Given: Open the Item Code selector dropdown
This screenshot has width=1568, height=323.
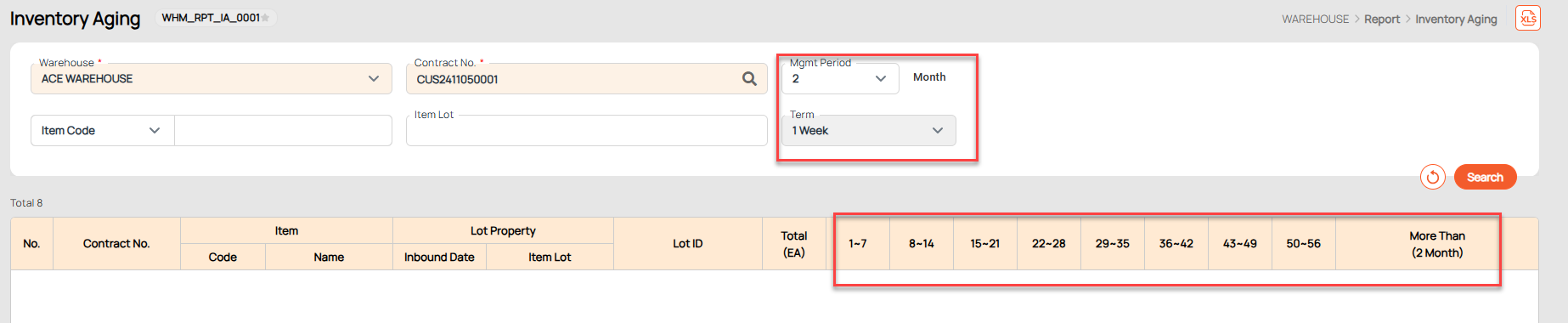Looking at the screenshot, I should click(102, 130).
